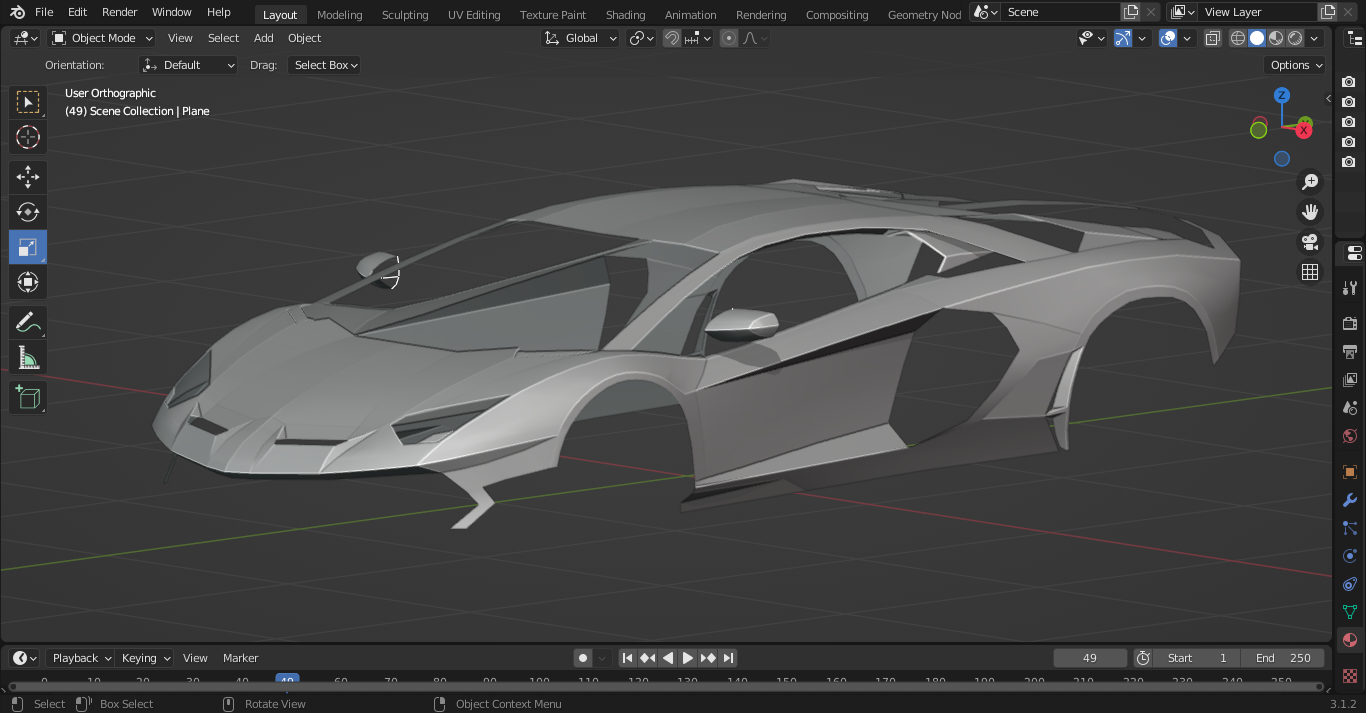Open the View Layer properties tab
This screenshot has height=713, width=1366.
pos(1350,380)
